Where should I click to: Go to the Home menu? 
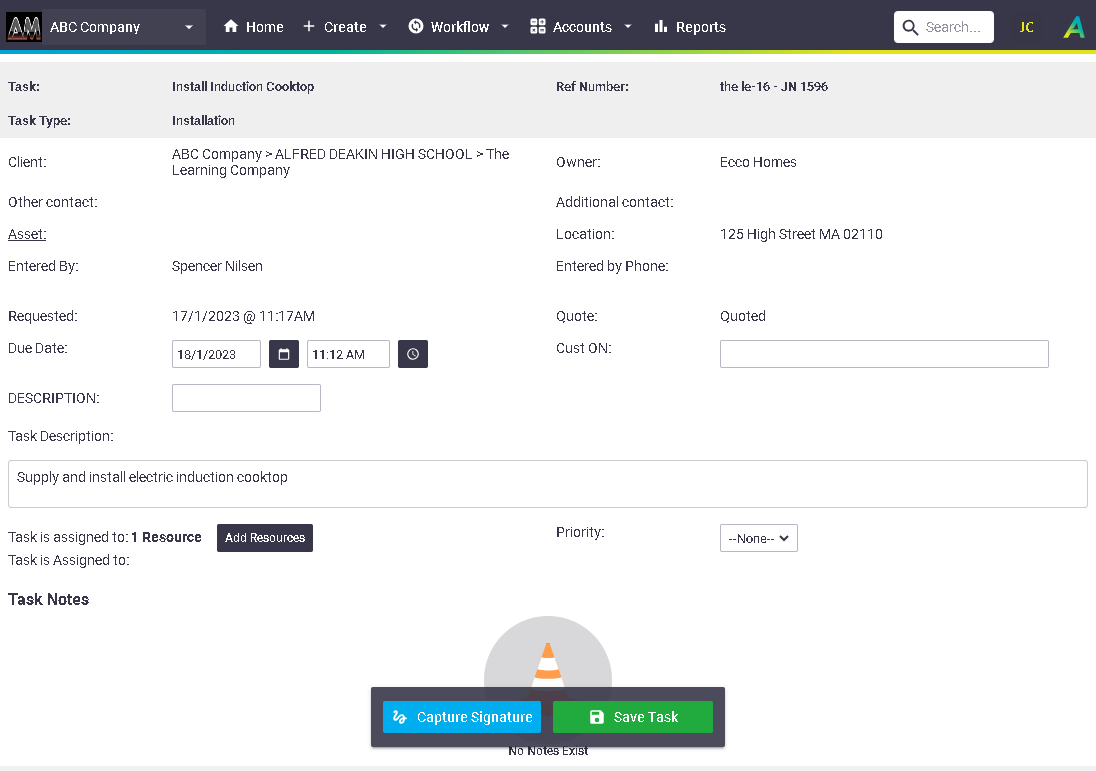(x=253, y=27)
